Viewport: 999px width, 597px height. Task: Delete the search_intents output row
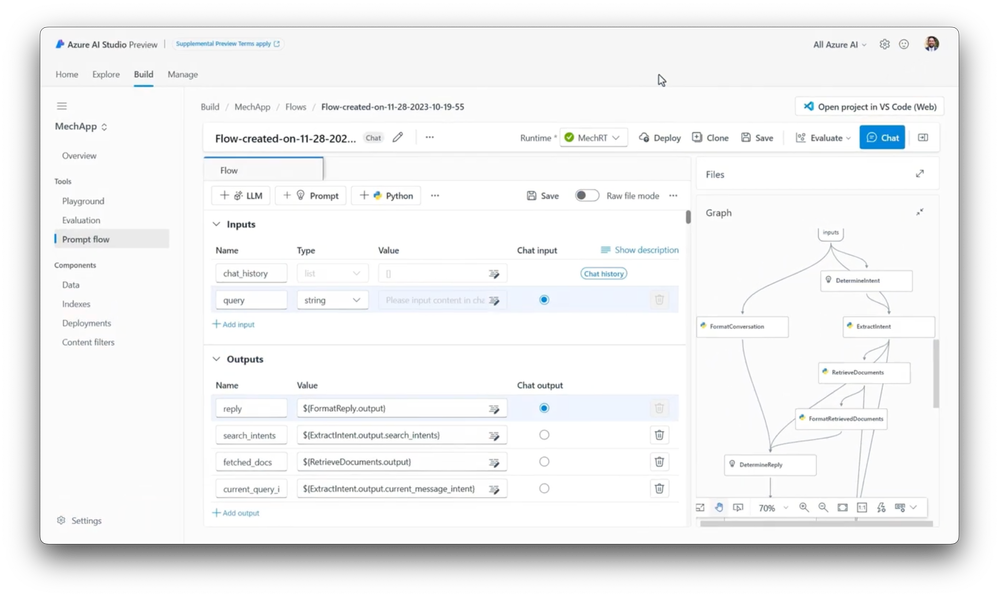(659, 435)
